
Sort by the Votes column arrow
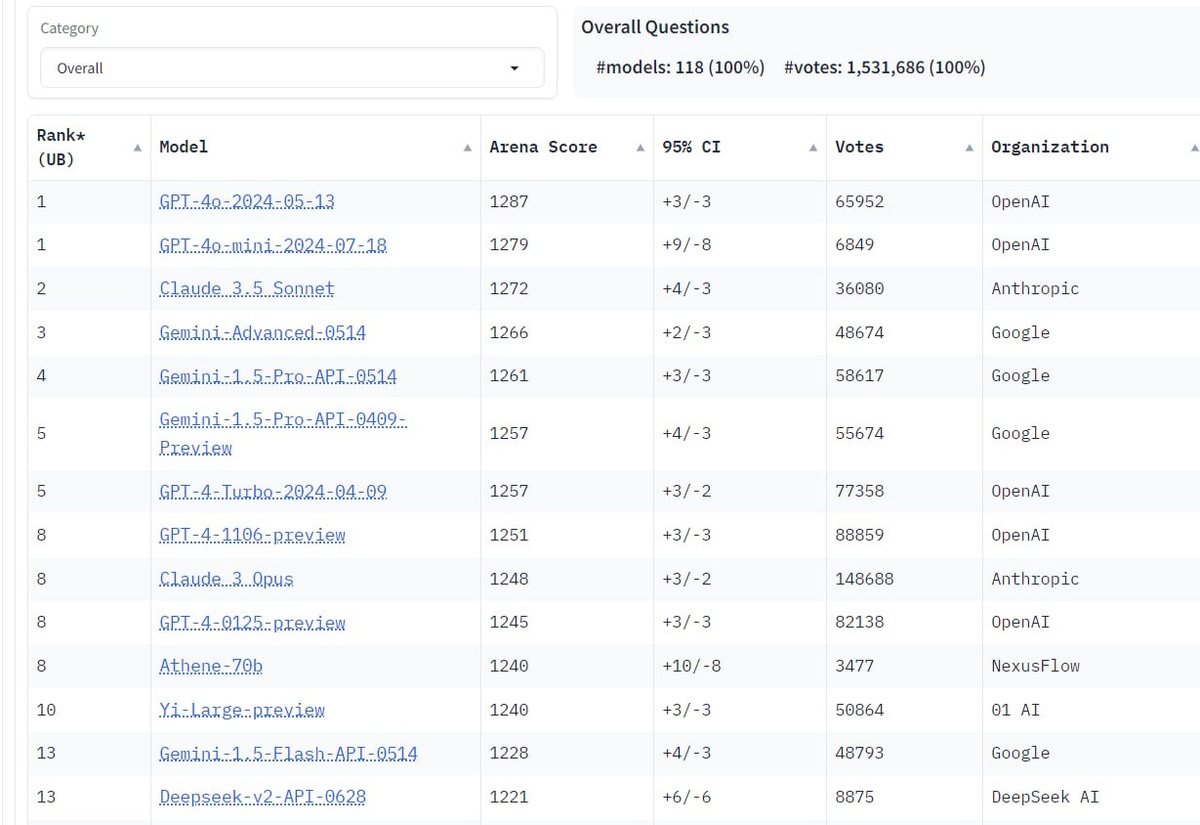[x=969, y=148]
